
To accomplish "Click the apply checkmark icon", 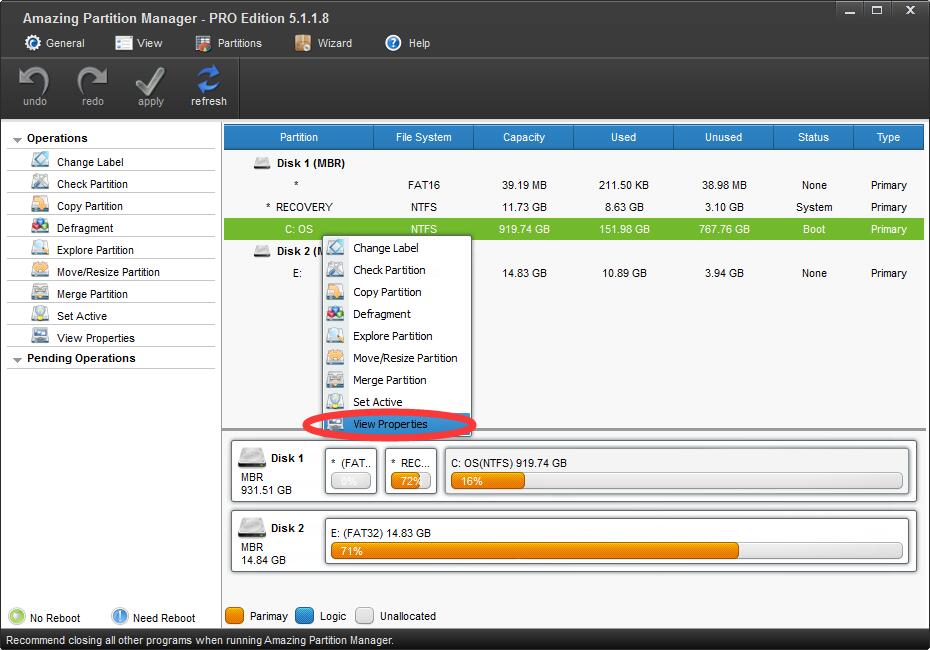I will click(150, 81).
